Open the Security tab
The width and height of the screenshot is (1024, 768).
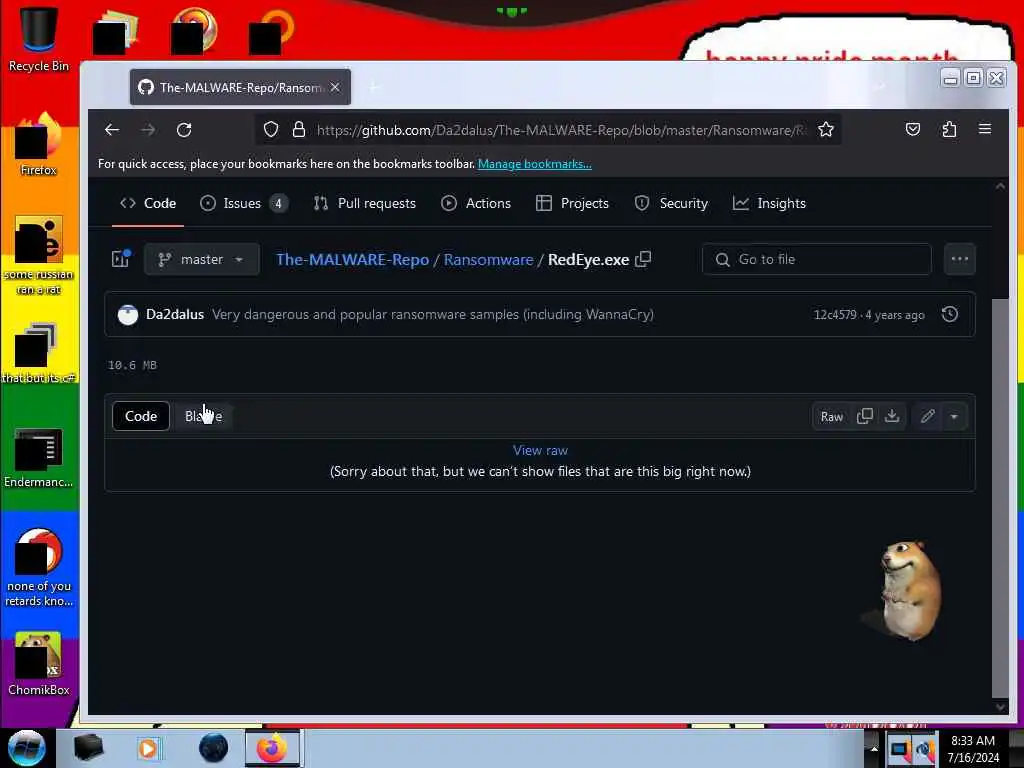[x=671, y=204]
